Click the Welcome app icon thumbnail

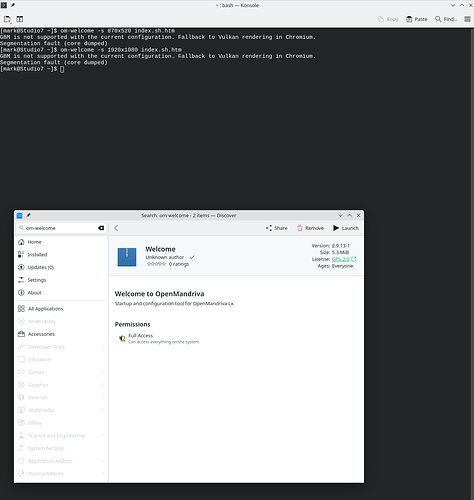[127, 257]
